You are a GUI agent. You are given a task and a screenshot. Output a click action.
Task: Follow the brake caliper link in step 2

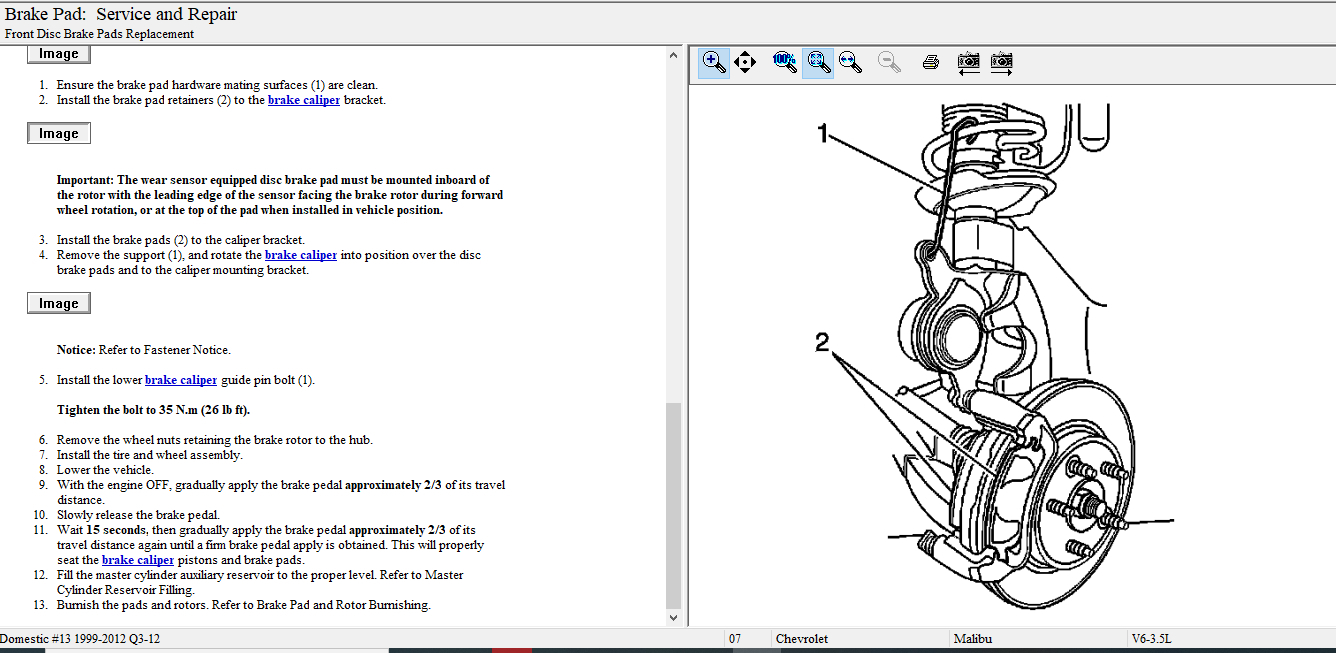pos(304,100)
